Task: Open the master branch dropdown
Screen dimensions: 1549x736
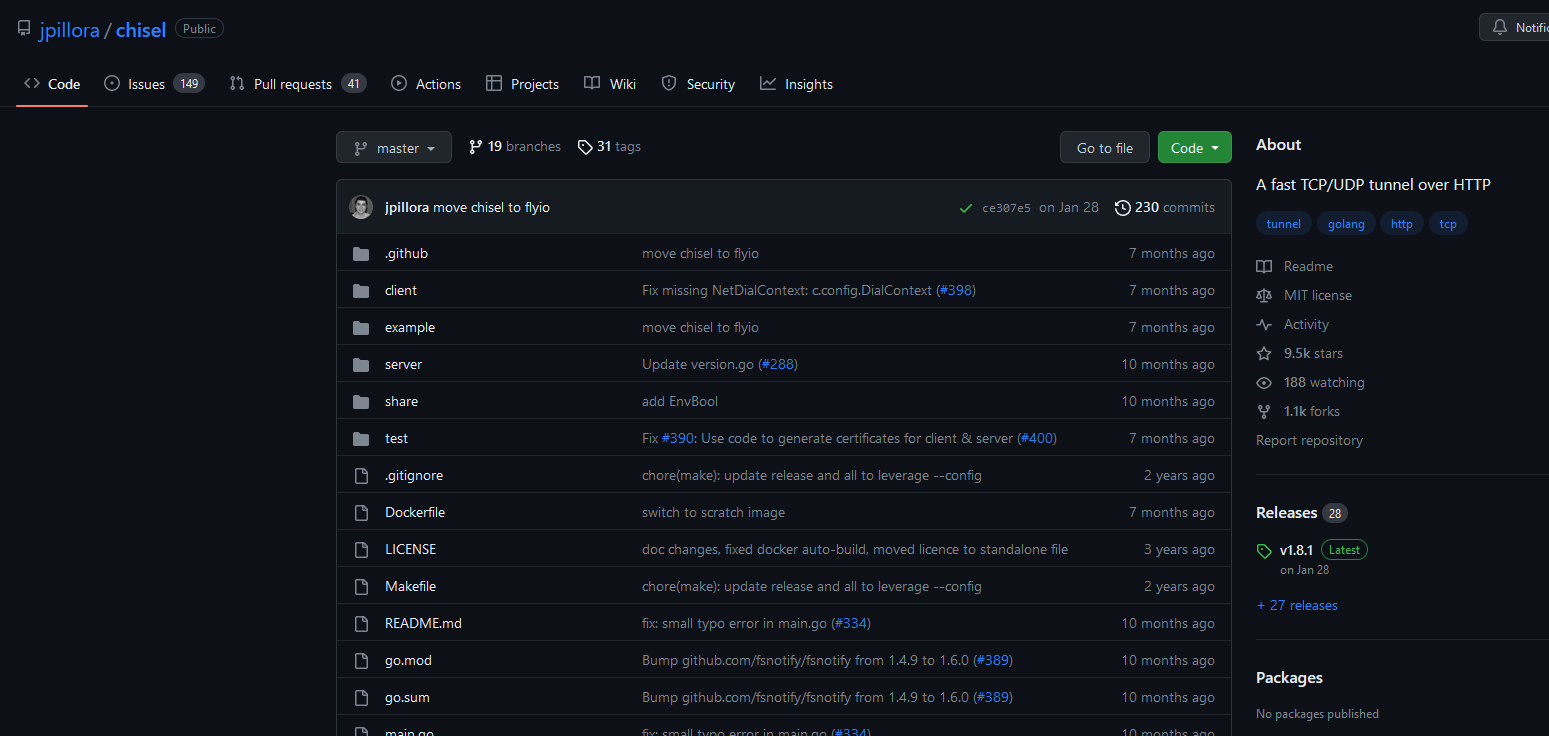Action: click(x=394, y=147)
